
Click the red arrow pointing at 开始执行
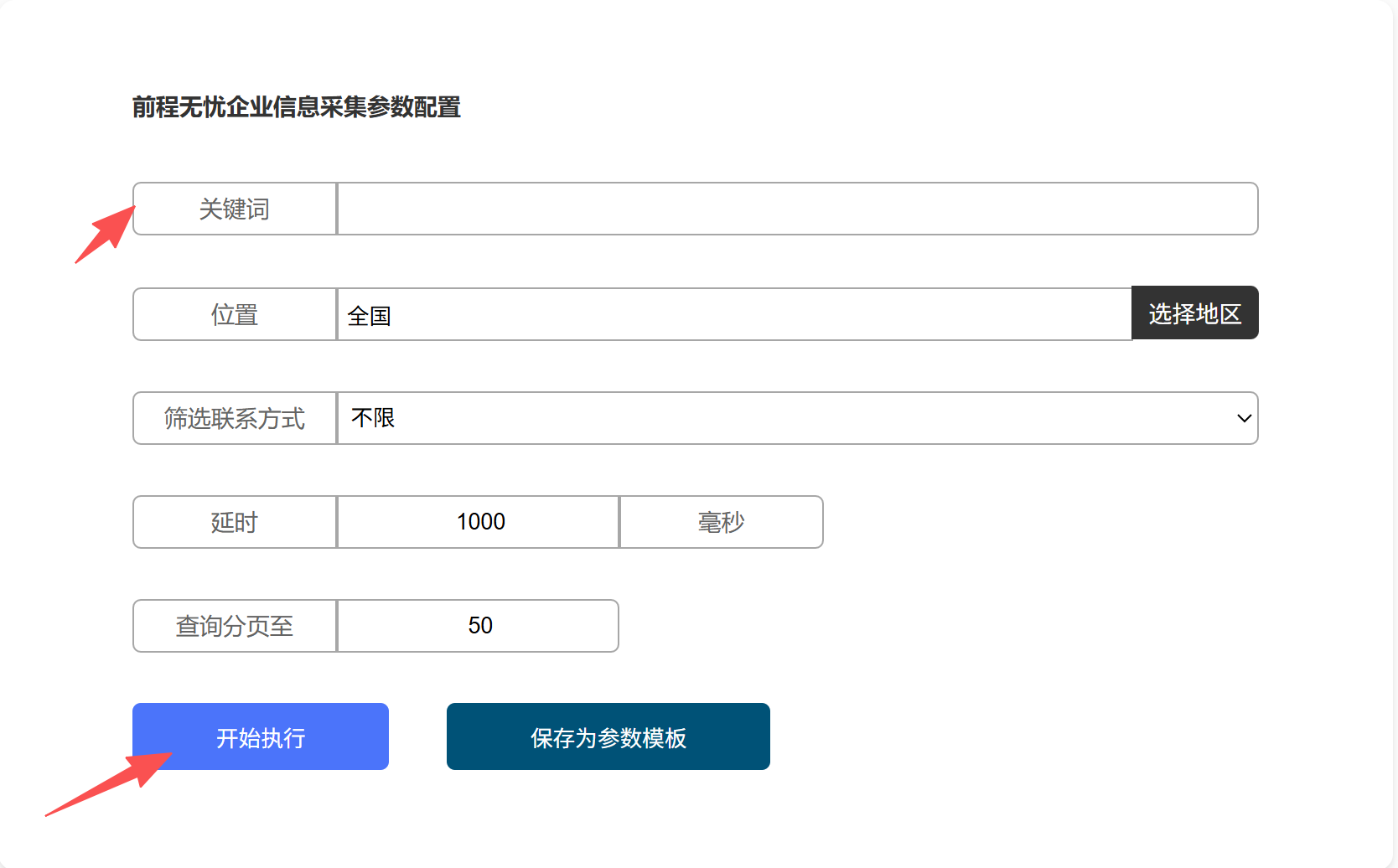click(x=109, y=783)
